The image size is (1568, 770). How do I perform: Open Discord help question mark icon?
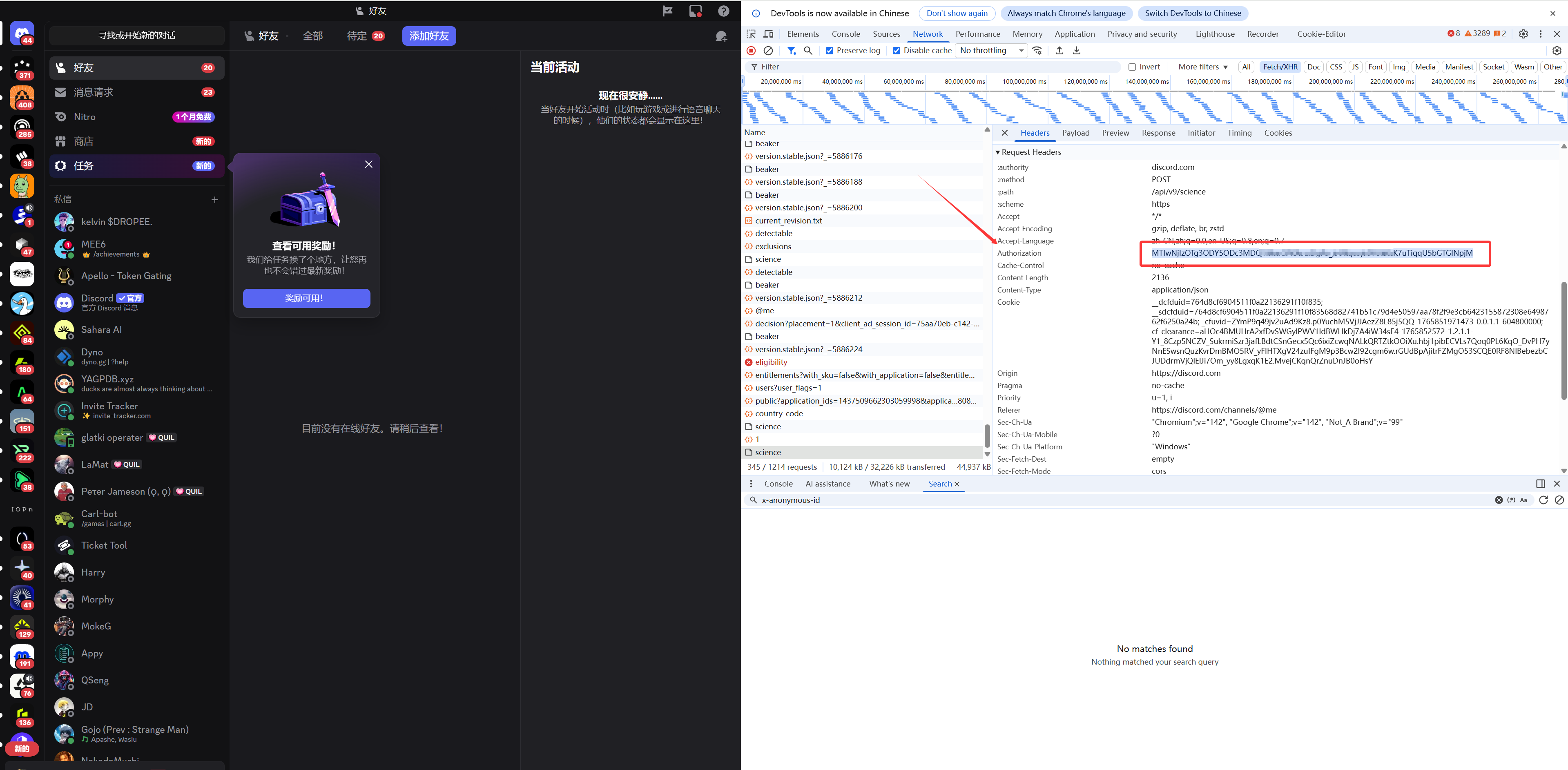coord(724,10)
